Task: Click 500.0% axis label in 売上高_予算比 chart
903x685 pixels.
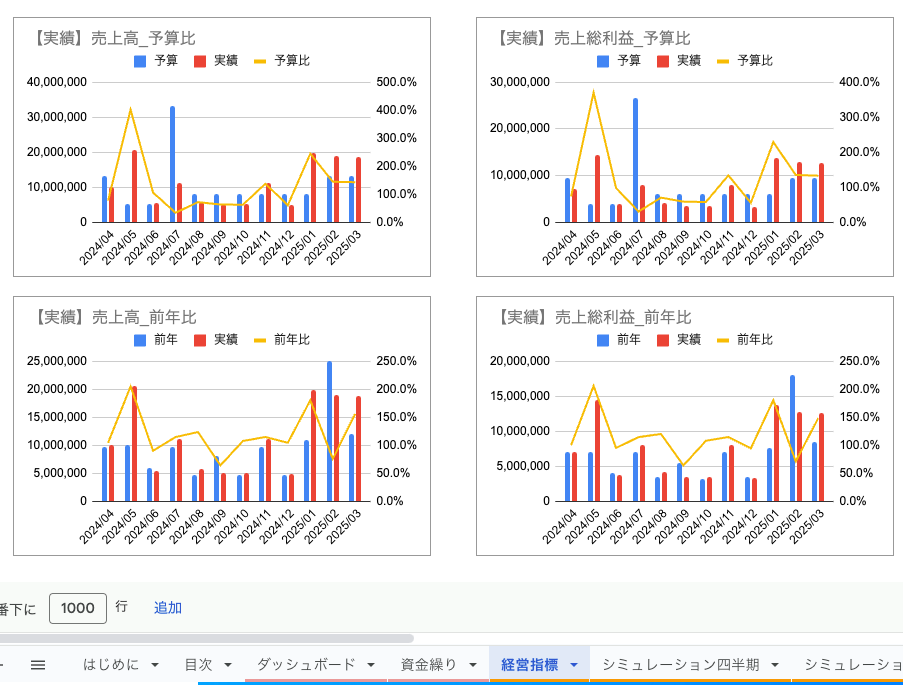Action: tap(396, 82)
